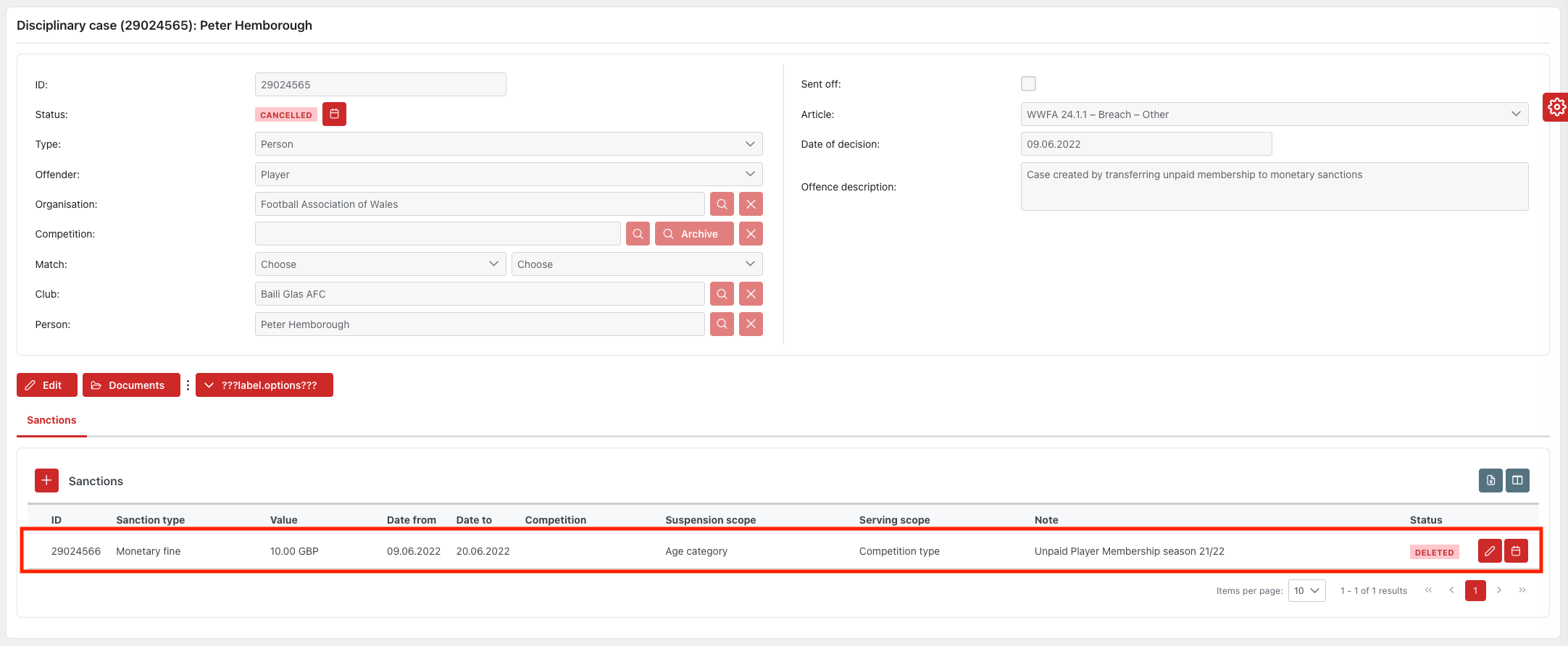Expand the Type dropdown showing Person

508,144
